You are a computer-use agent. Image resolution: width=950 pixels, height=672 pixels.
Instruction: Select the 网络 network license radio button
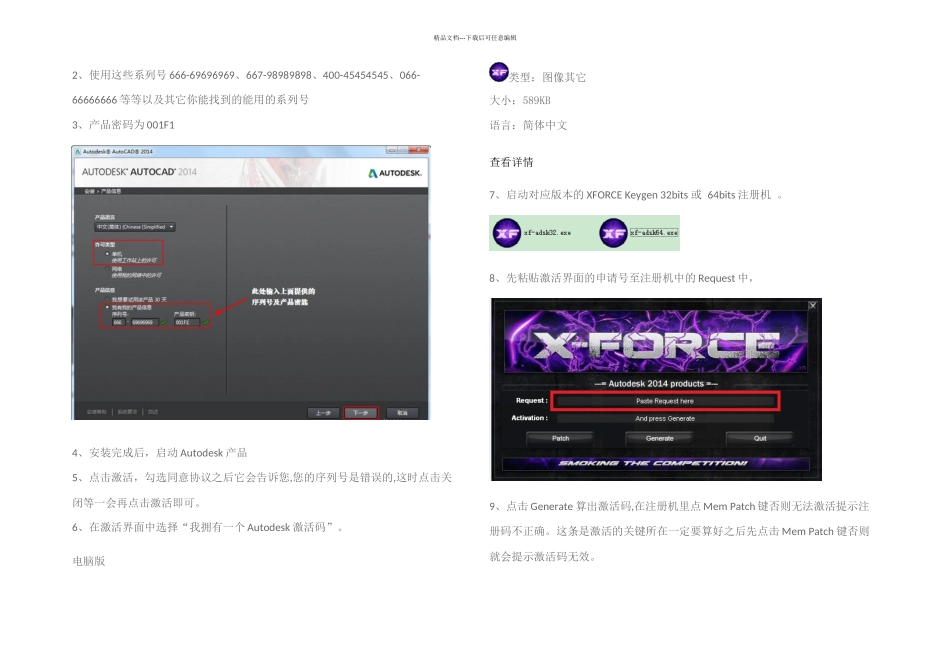108,268
